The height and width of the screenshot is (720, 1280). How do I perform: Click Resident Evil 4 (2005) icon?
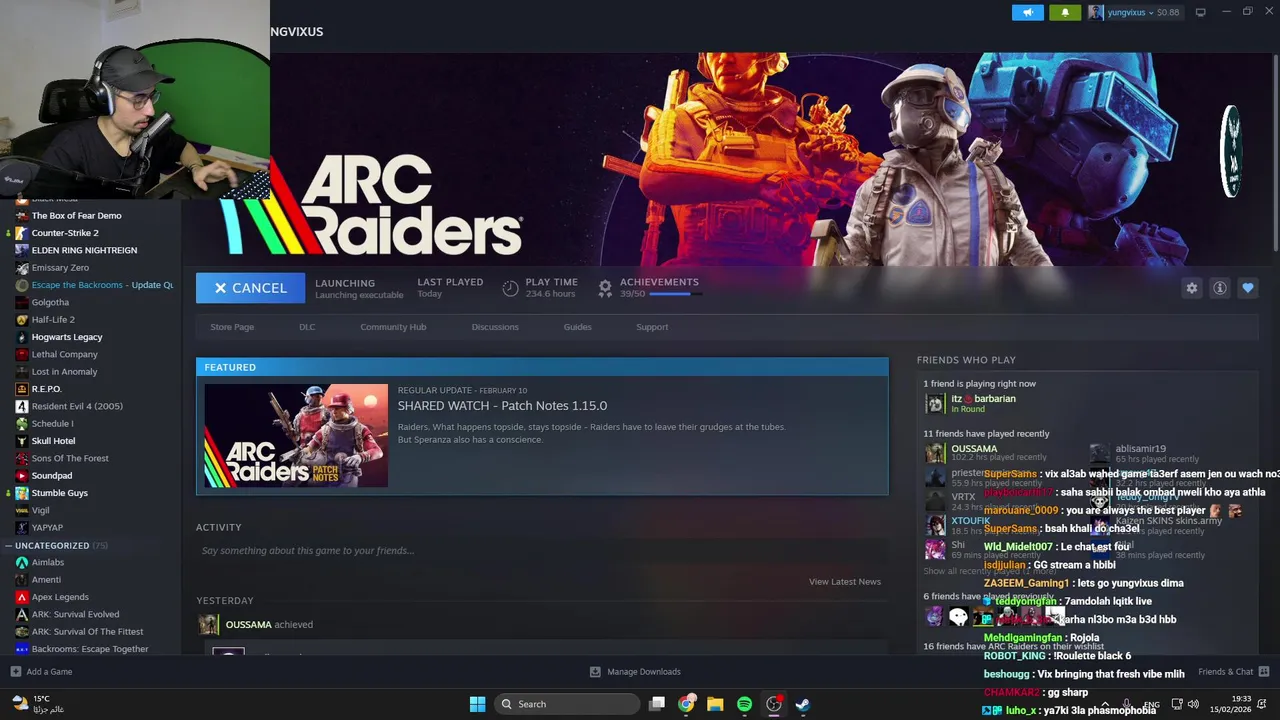tap(22, 406)
